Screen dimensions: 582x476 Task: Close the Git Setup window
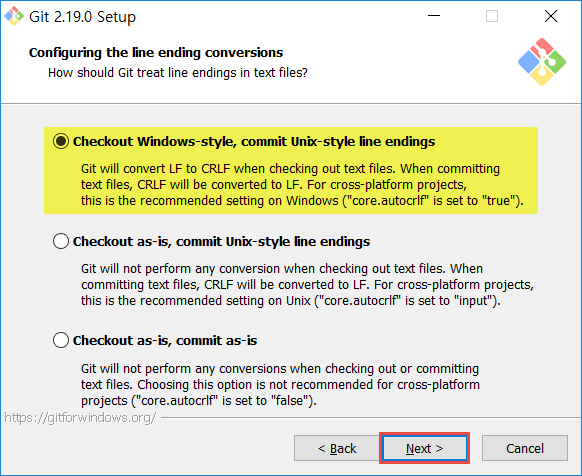click(x=551, y=16)
